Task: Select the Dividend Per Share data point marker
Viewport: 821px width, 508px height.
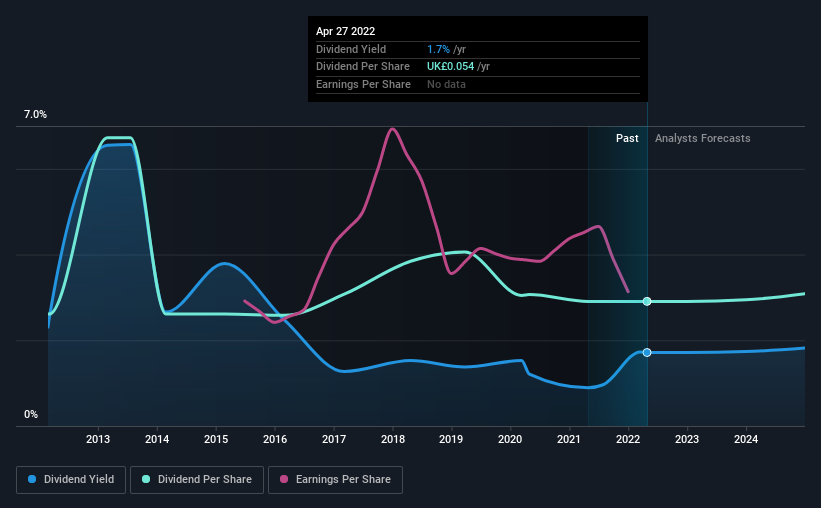Action: click(x=647, y=301)
